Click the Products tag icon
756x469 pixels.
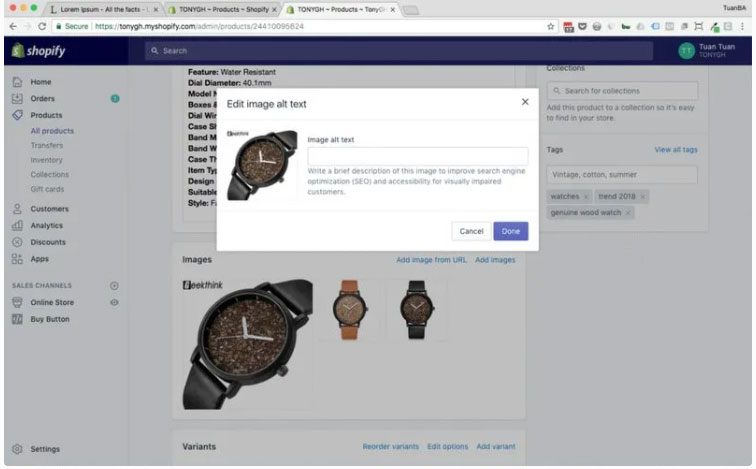point(17,115)
